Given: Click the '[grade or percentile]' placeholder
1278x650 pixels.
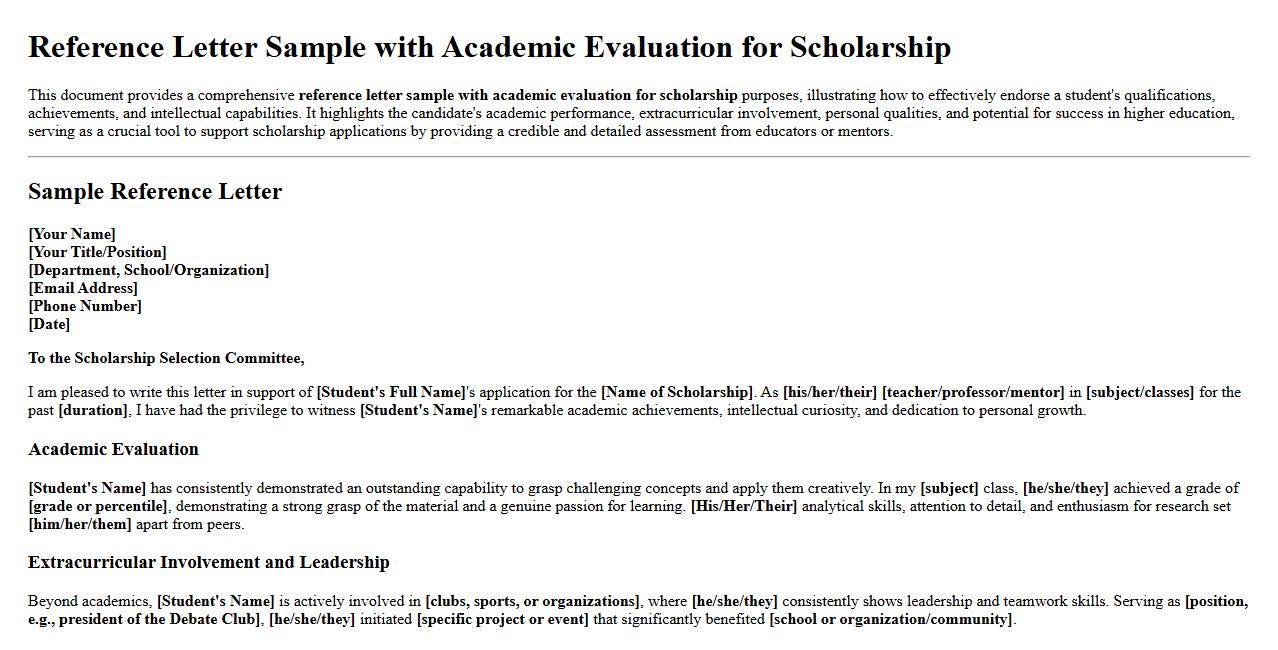Looking at the screenshot, I should 98,506.
